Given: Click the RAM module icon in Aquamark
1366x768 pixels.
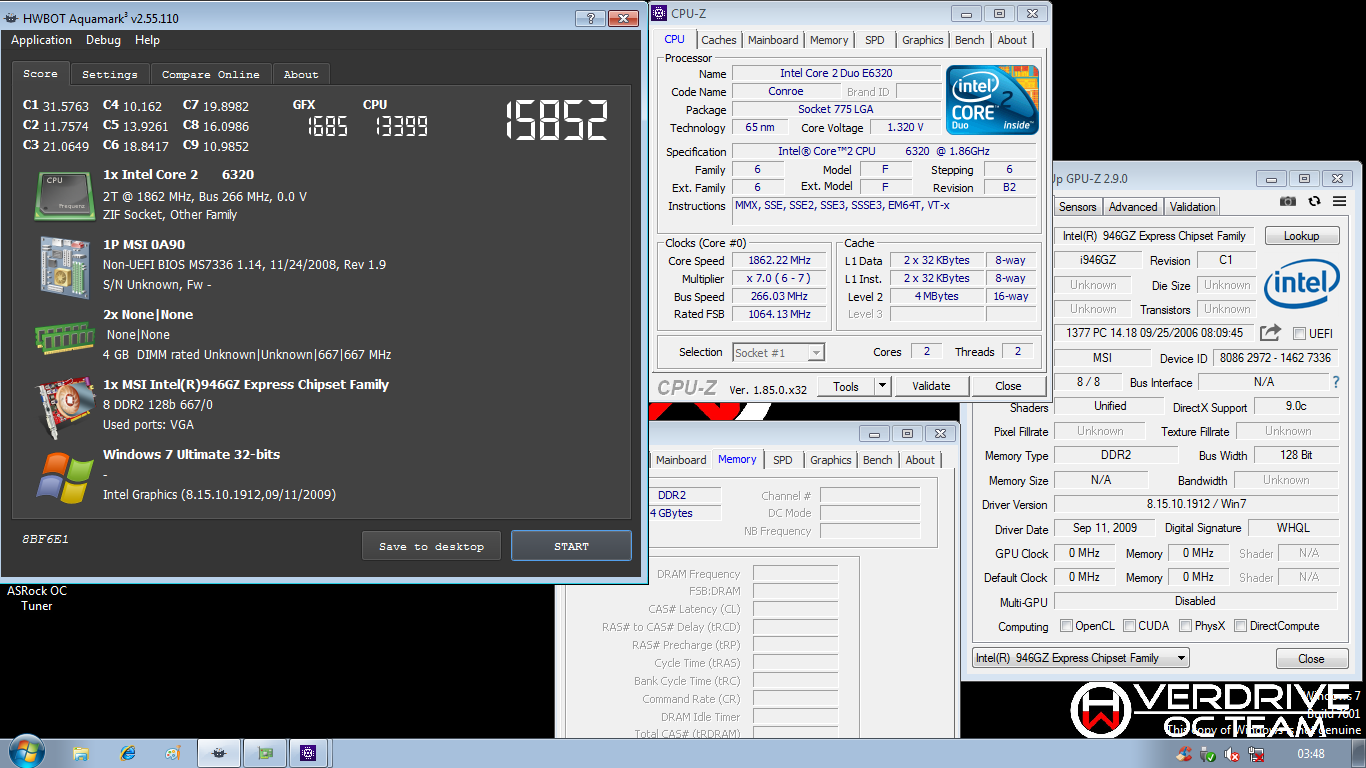Looking at the screenshot, I should 65,336.
